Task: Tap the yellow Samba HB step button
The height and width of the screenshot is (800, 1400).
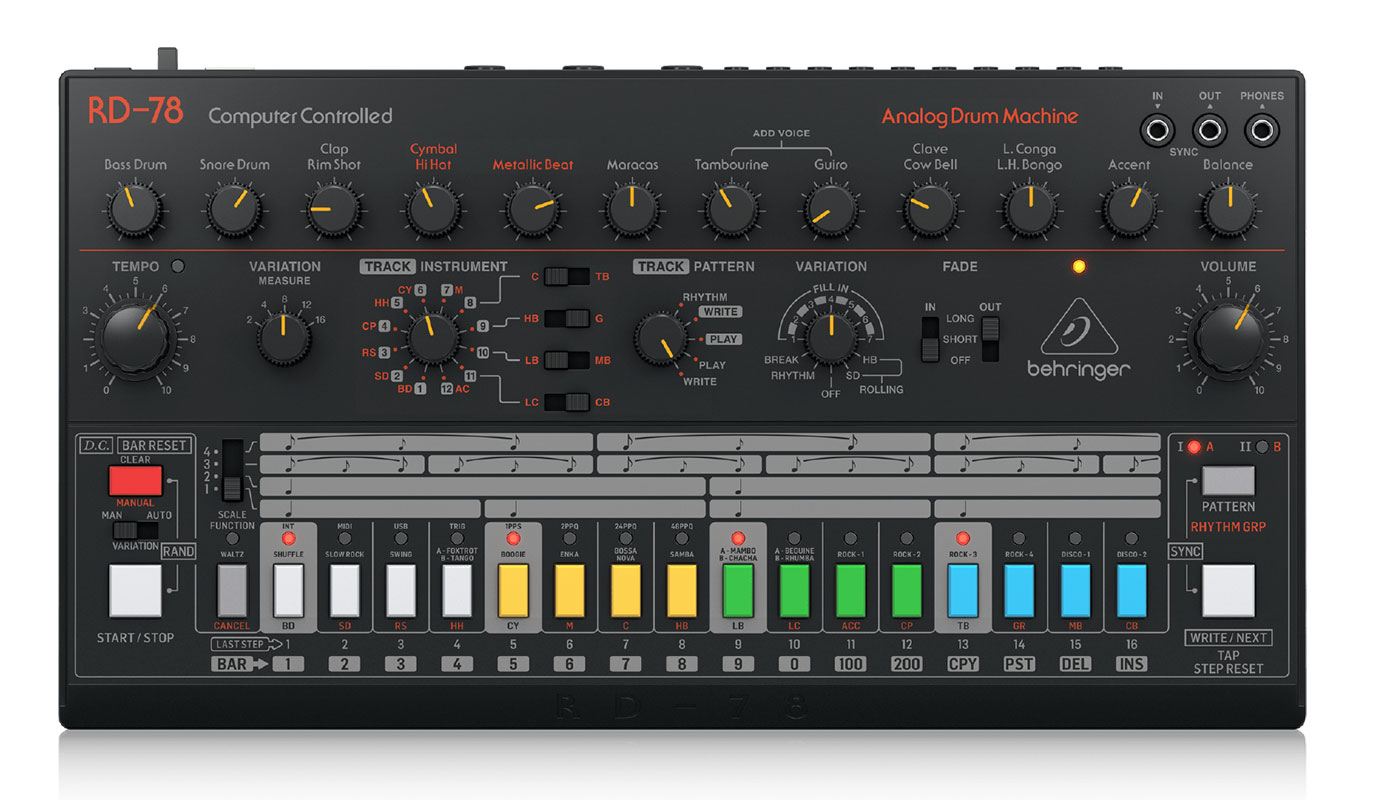Action: point(682,590)
